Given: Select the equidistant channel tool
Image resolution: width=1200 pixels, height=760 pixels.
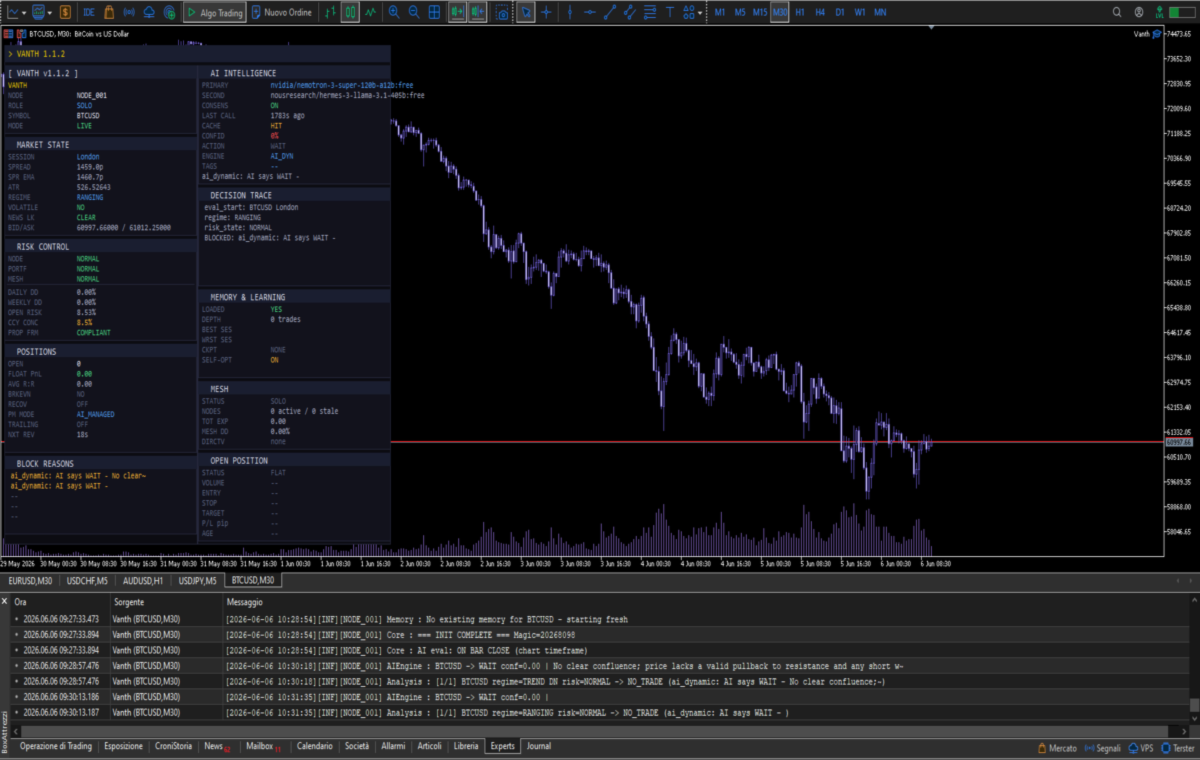Looking at the screenshot, I should click(630, 12).
